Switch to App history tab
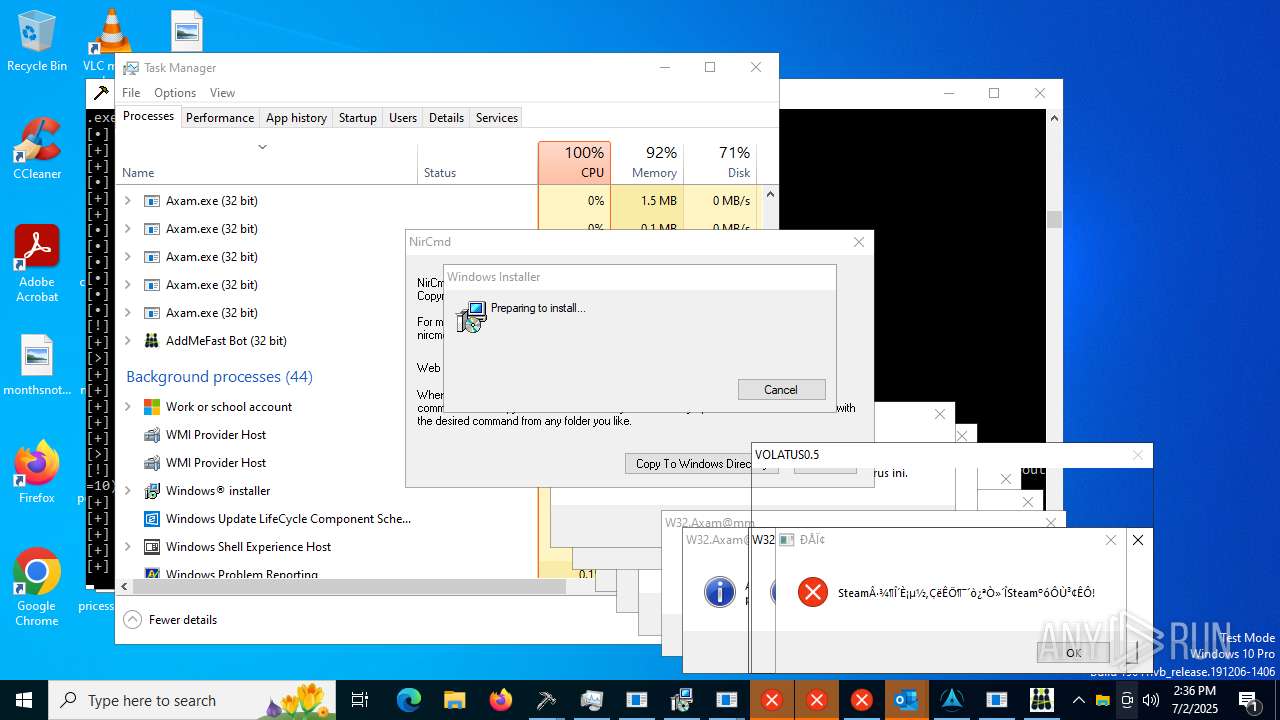1280x720 pixels. coord(296,118)
